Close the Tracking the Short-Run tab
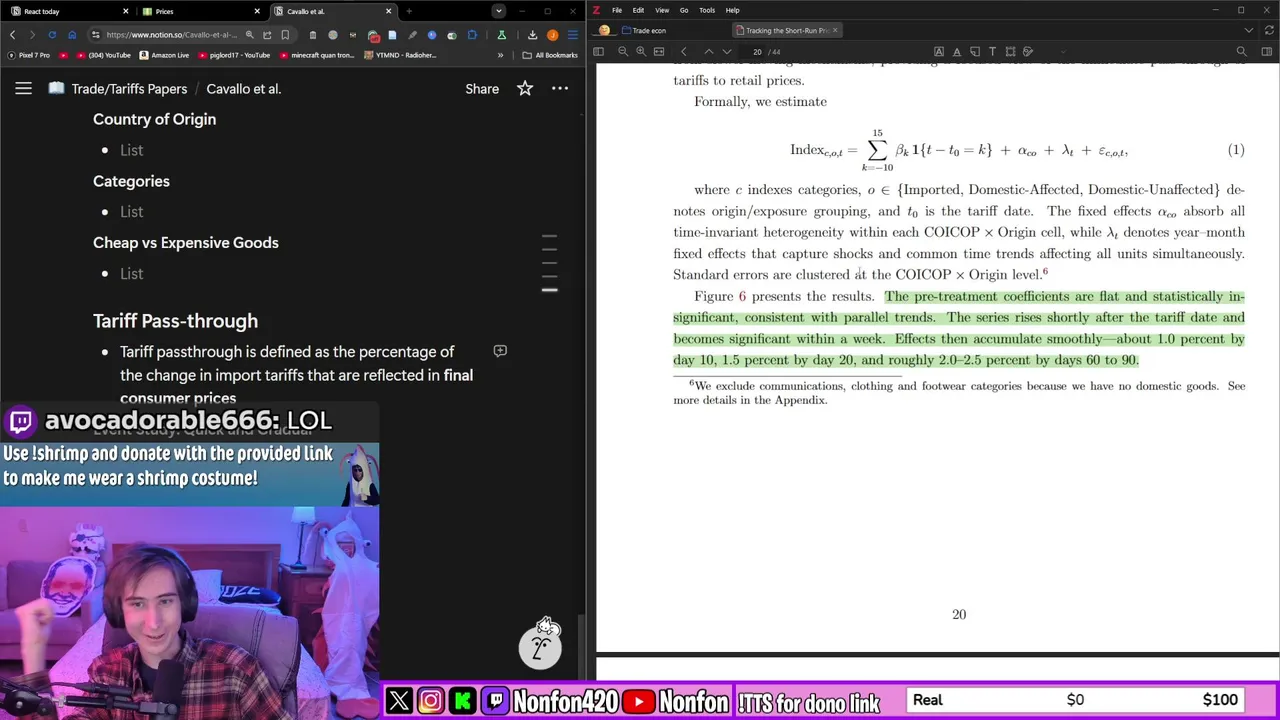Screen dimensions: 1280x720 835,30
